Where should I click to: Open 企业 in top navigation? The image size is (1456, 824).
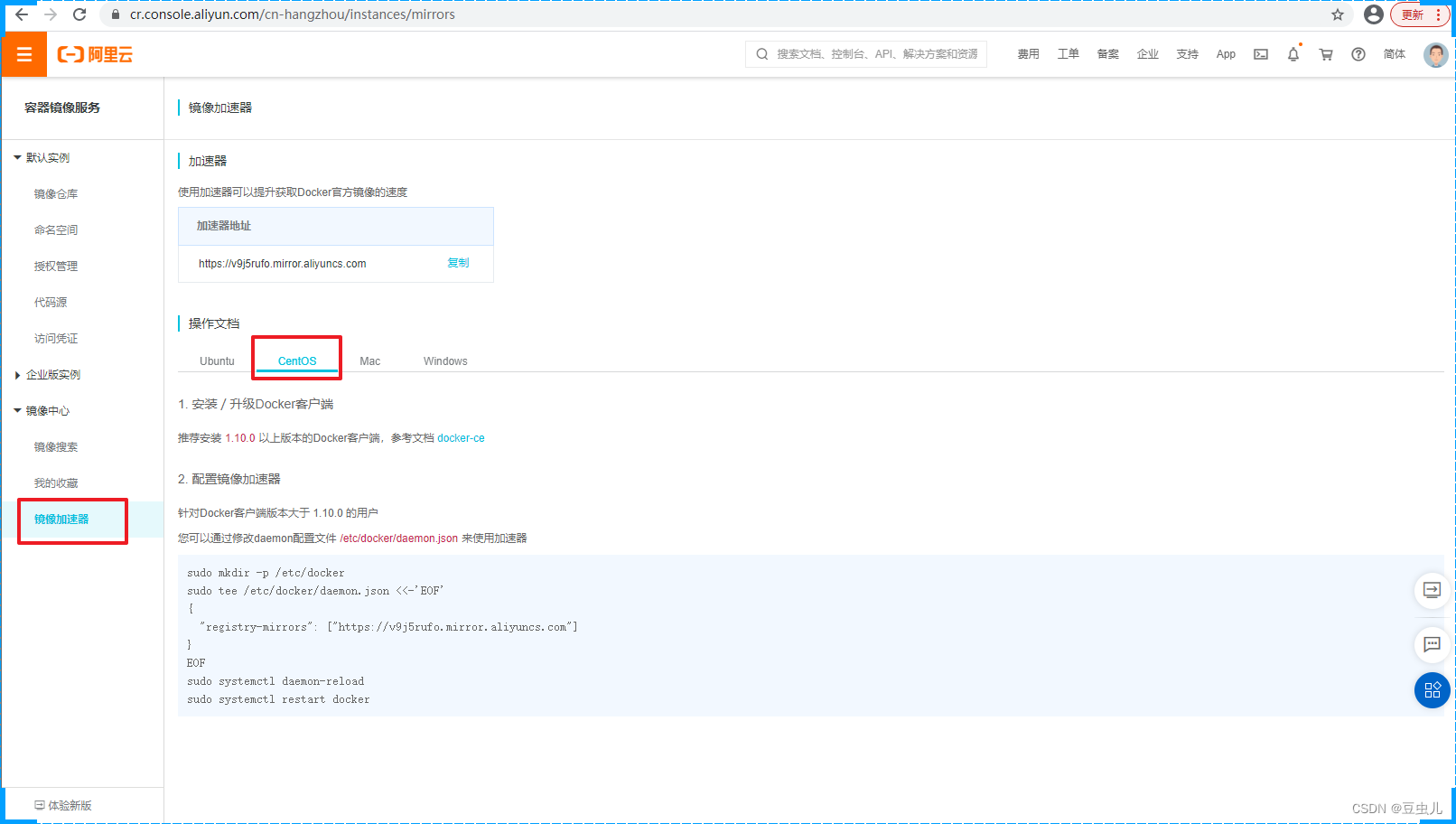click(1147, 54)
